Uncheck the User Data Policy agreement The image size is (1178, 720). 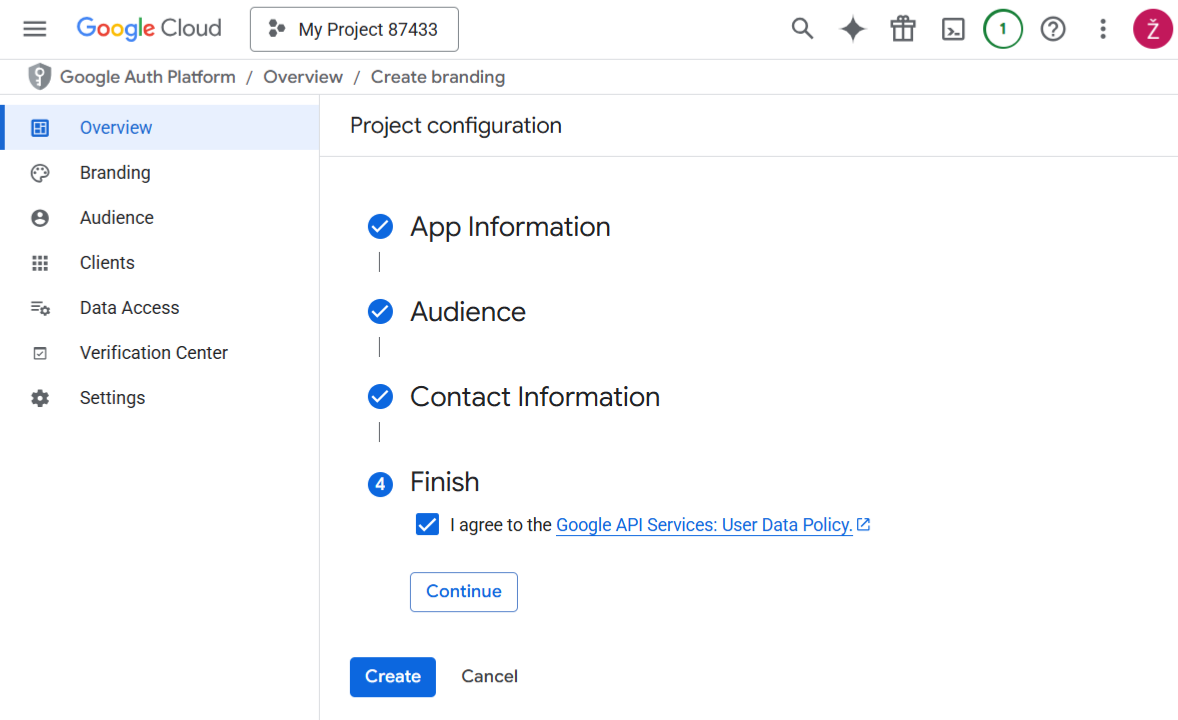tap(427, 524)
